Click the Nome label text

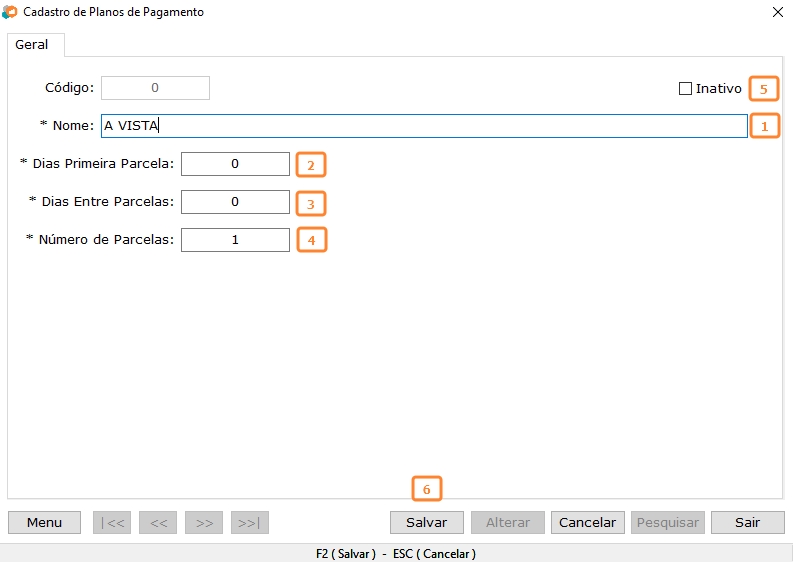pyautogui.click(x=73, y=125)
